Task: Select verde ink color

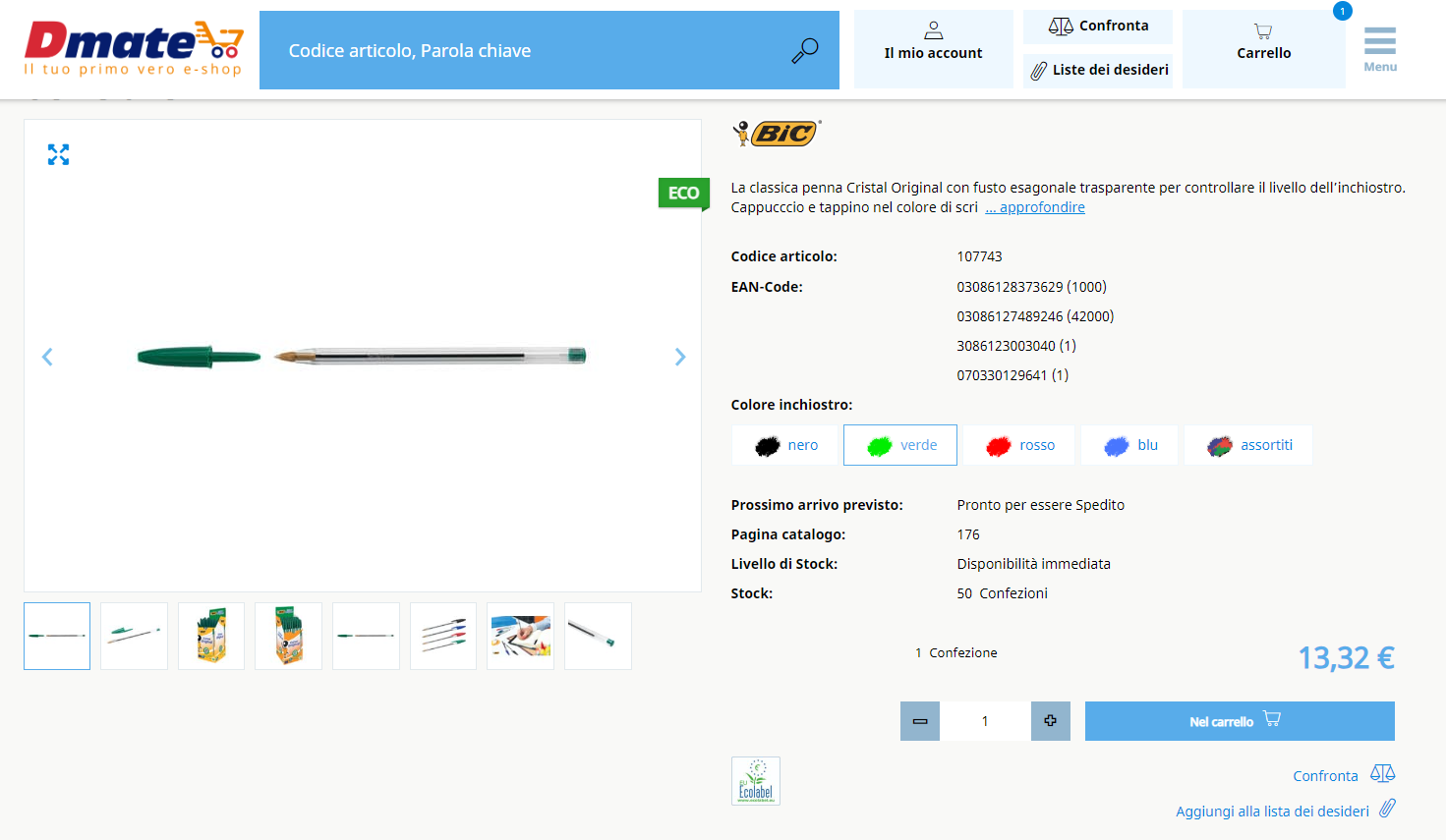Action: pyautogui.click(x=900, y=445)
